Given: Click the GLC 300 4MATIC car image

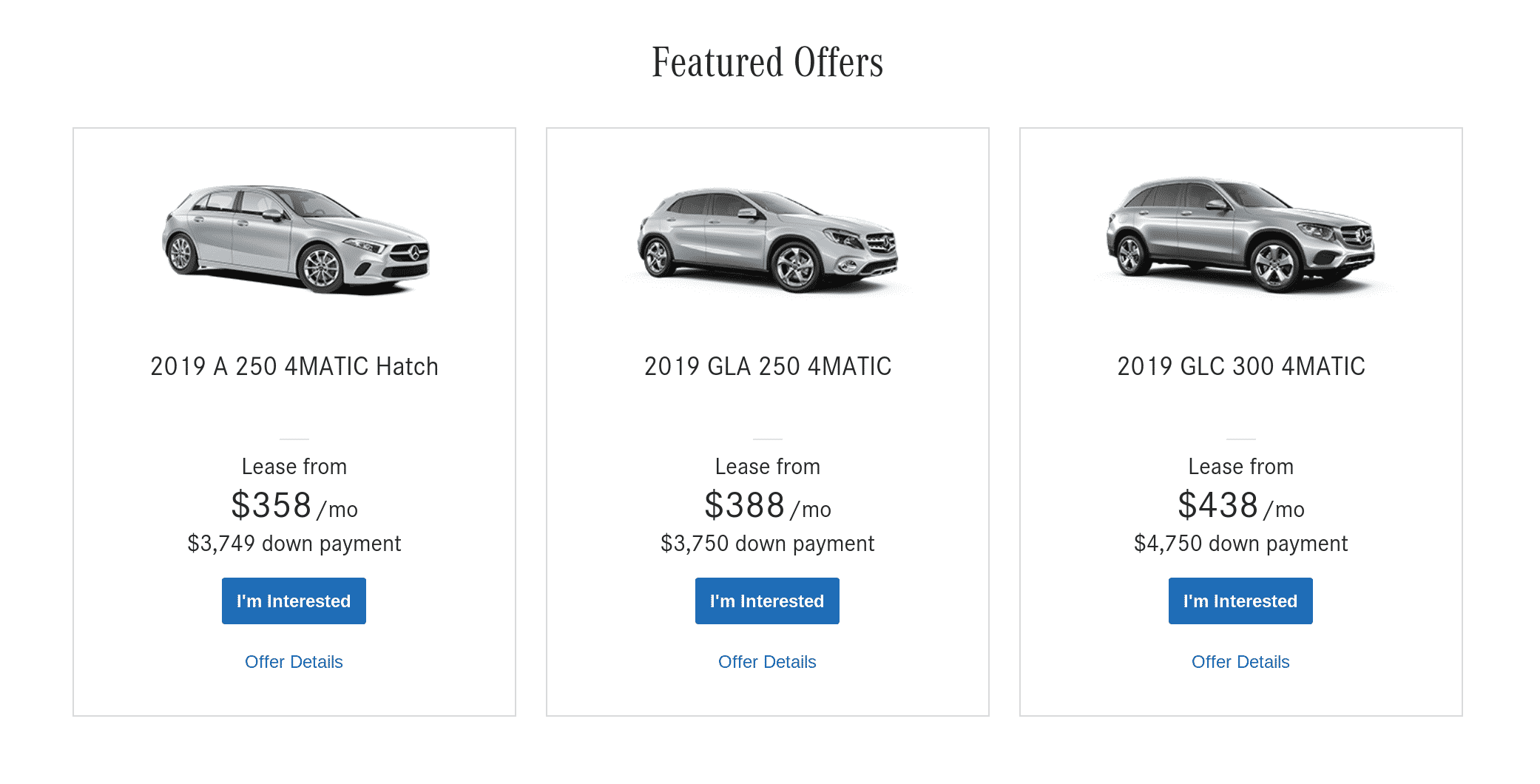Looking at the screenshot, I should coord(1240,235).
